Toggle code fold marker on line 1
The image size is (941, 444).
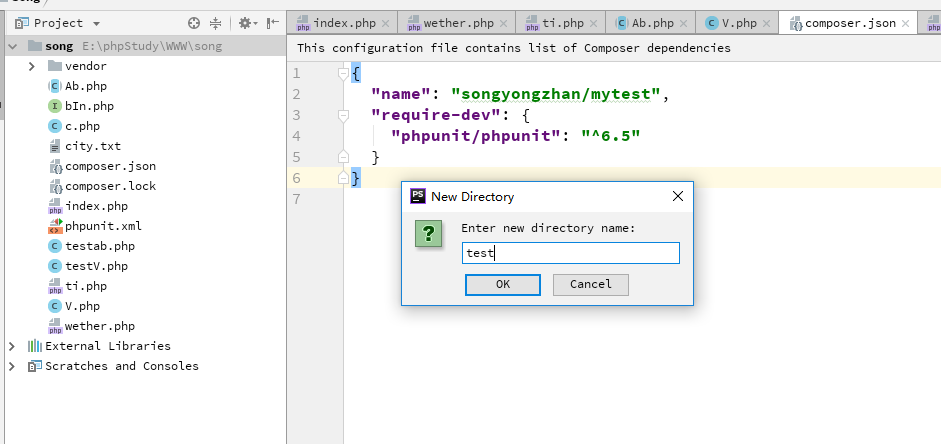pyautogui.click(x=342, y=73)
